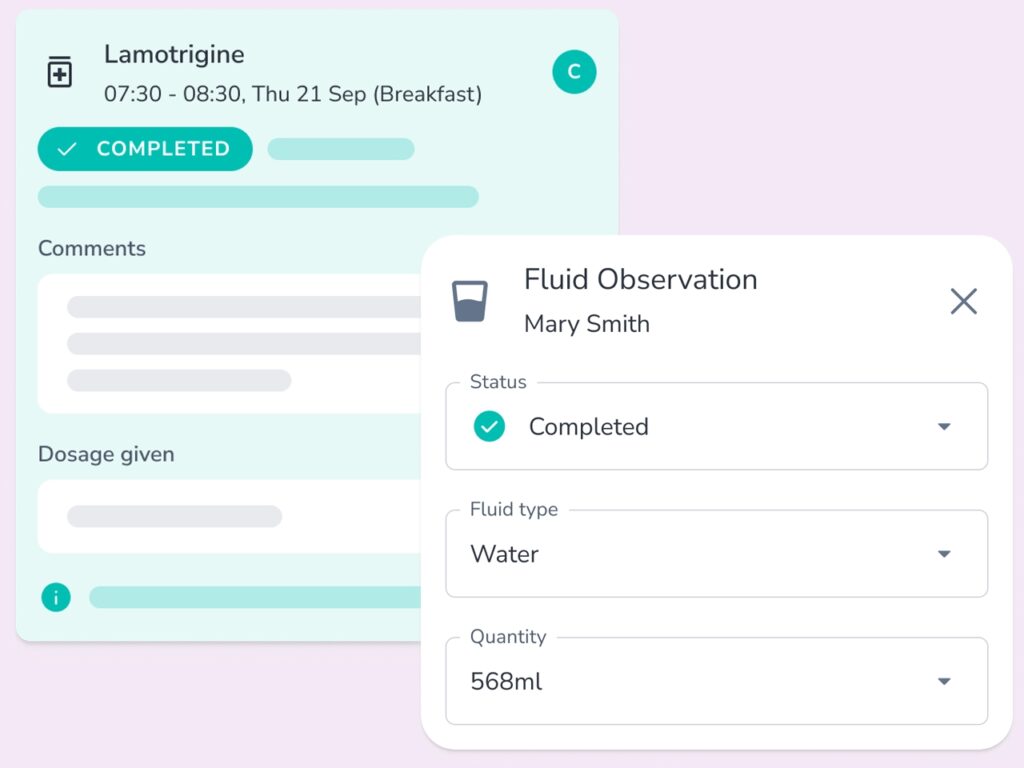Click the green Completed checkmark status icon
1024x768 pixels.
pos(489,427)
